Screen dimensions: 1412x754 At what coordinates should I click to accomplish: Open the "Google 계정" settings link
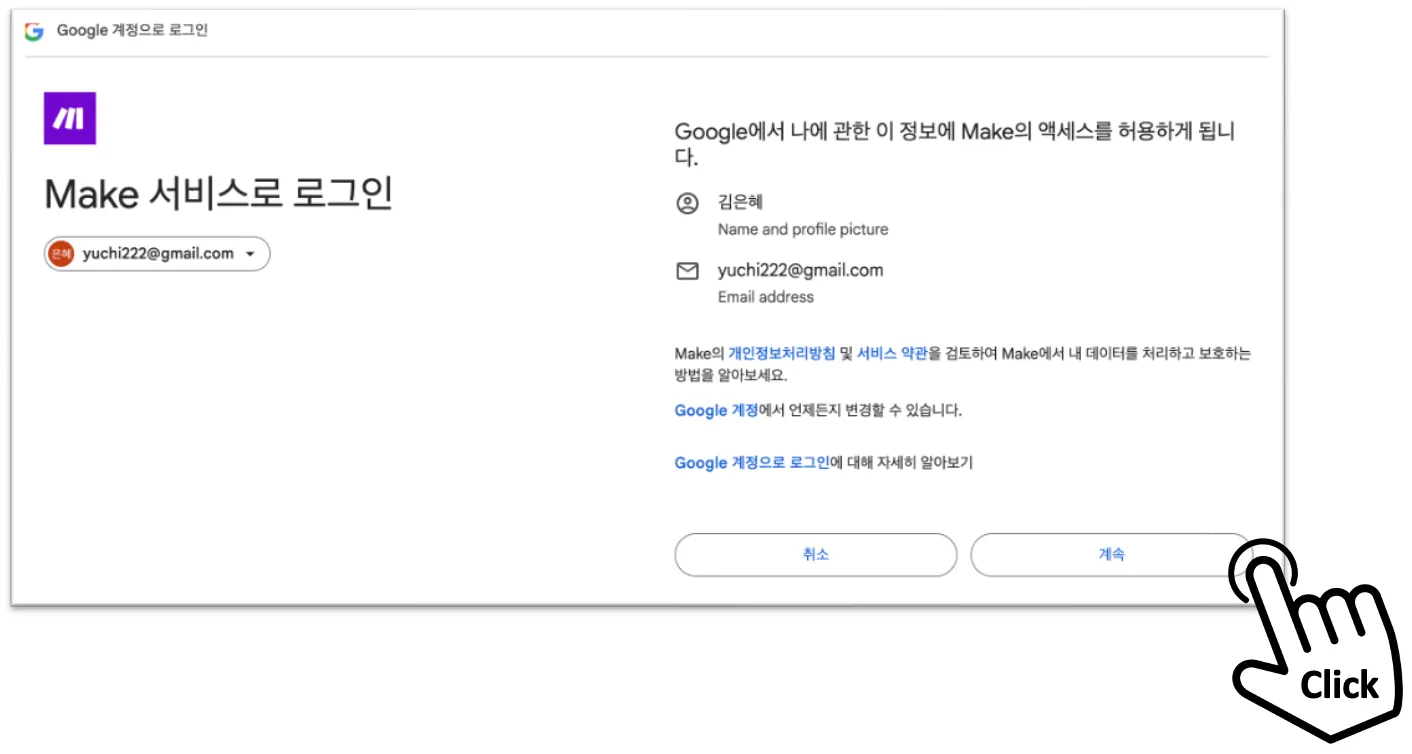click(716, 410)
